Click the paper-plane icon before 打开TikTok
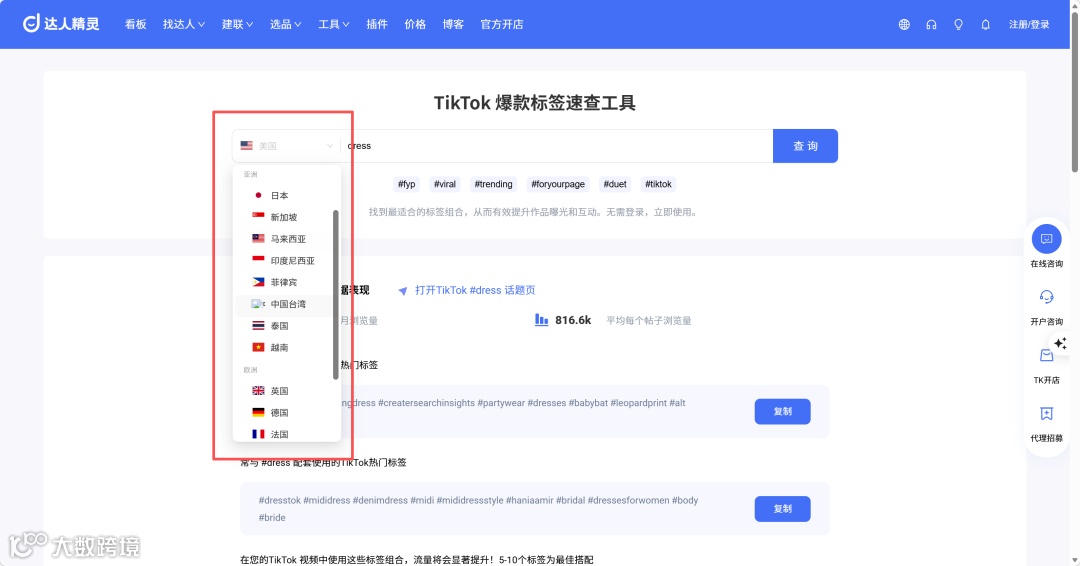This screenshot has width=1080, height=566. 403,291
